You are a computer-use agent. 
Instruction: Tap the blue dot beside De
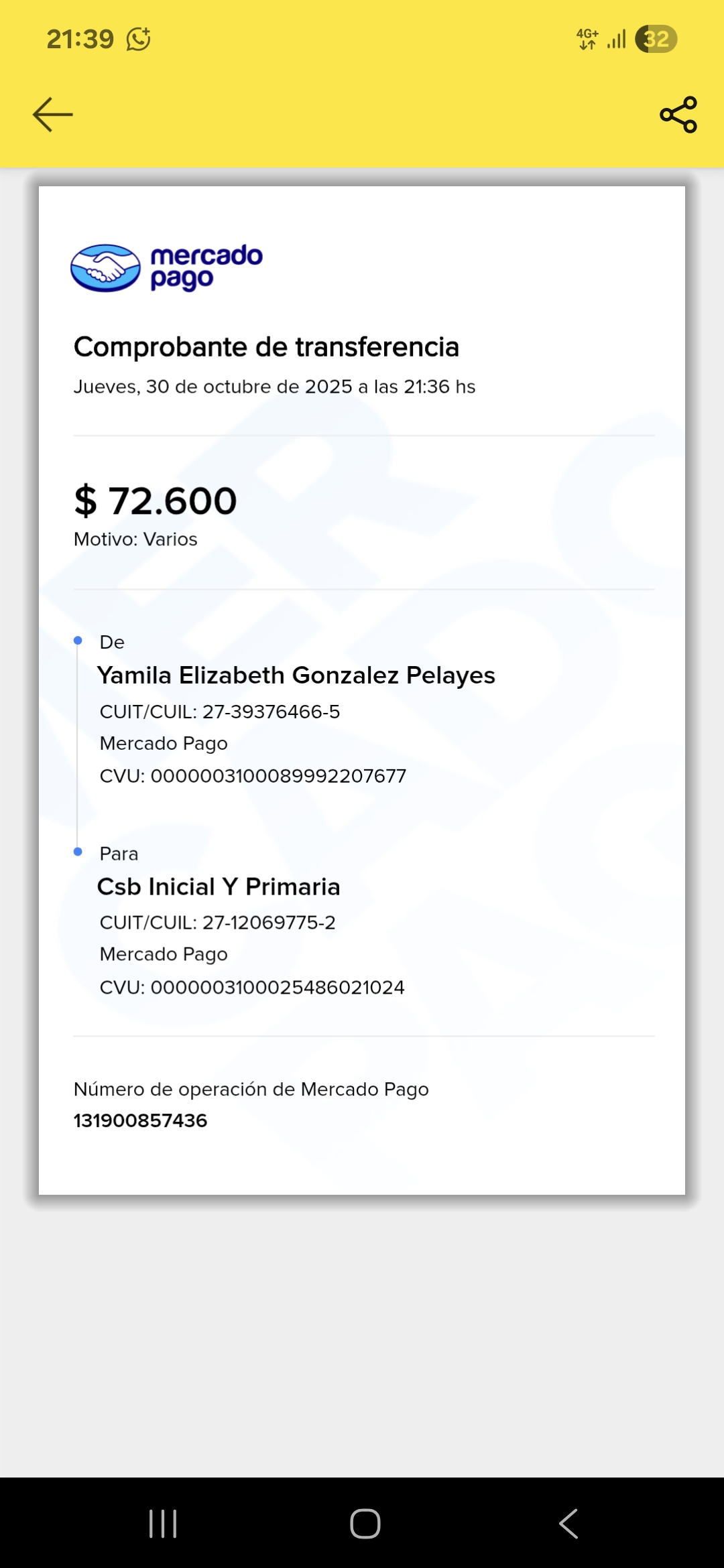point(78,641)
